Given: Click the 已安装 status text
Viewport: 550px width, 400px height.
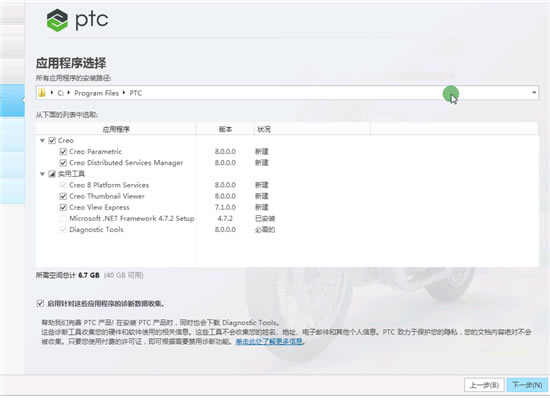Looking at the screenshot, I should click(x=265, y=219).
